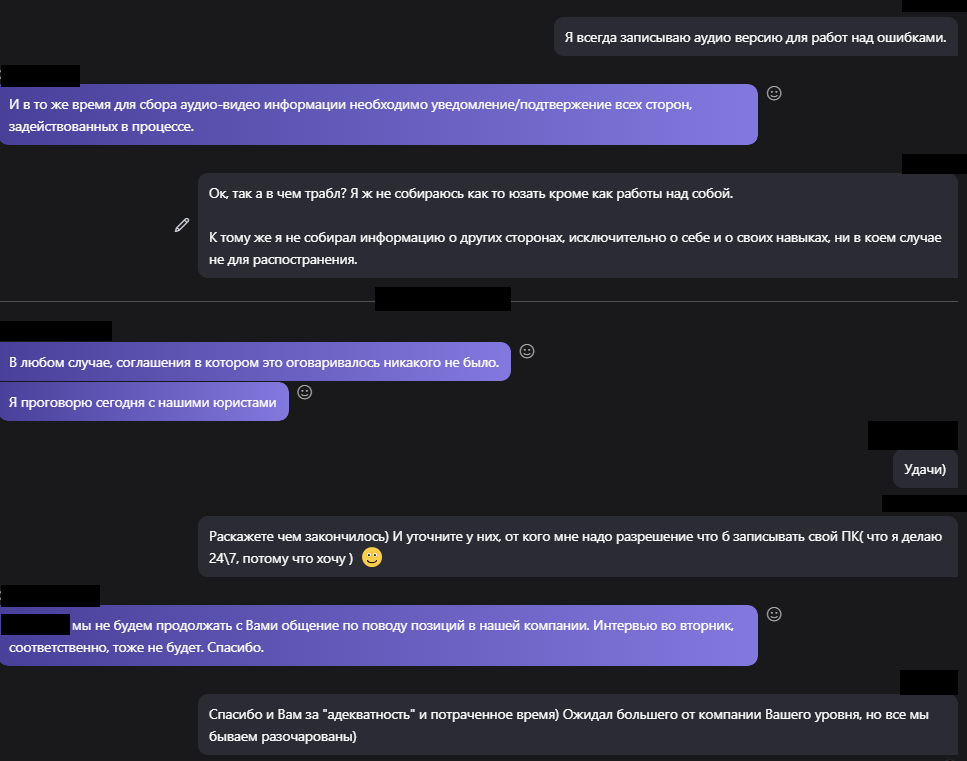967x761 pixels.
Task: React to "Я проговорю сегодня с нашими юристами"
Action: pos(305,392)
